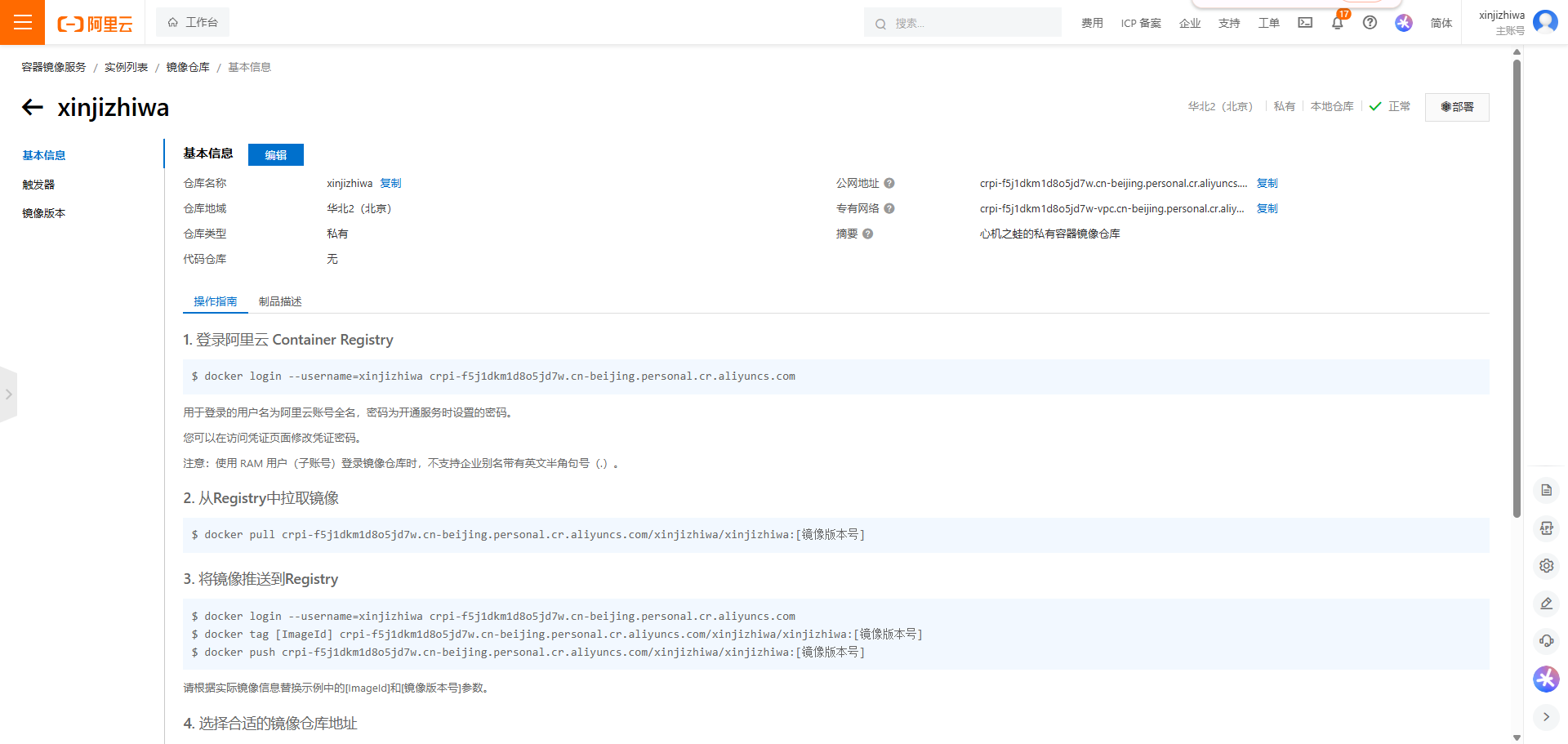1568x744 pixels.
Task: Switch language via 简体
Action: pos(1441,23)
